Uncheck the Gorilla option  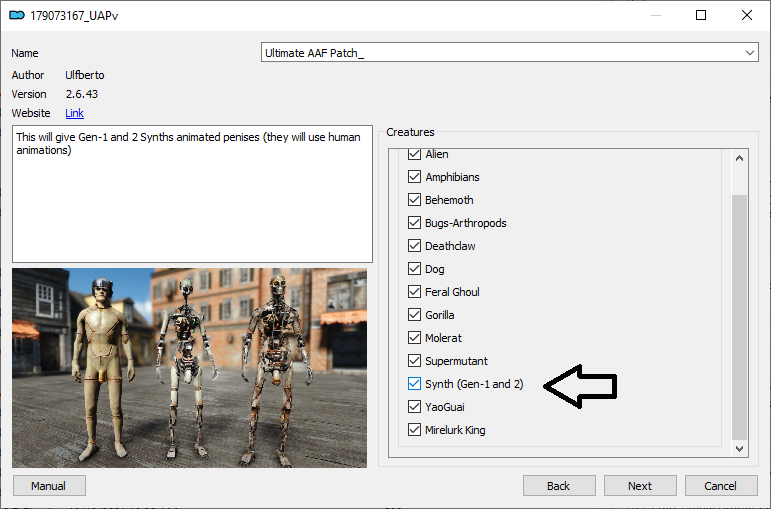pos(414,315)
